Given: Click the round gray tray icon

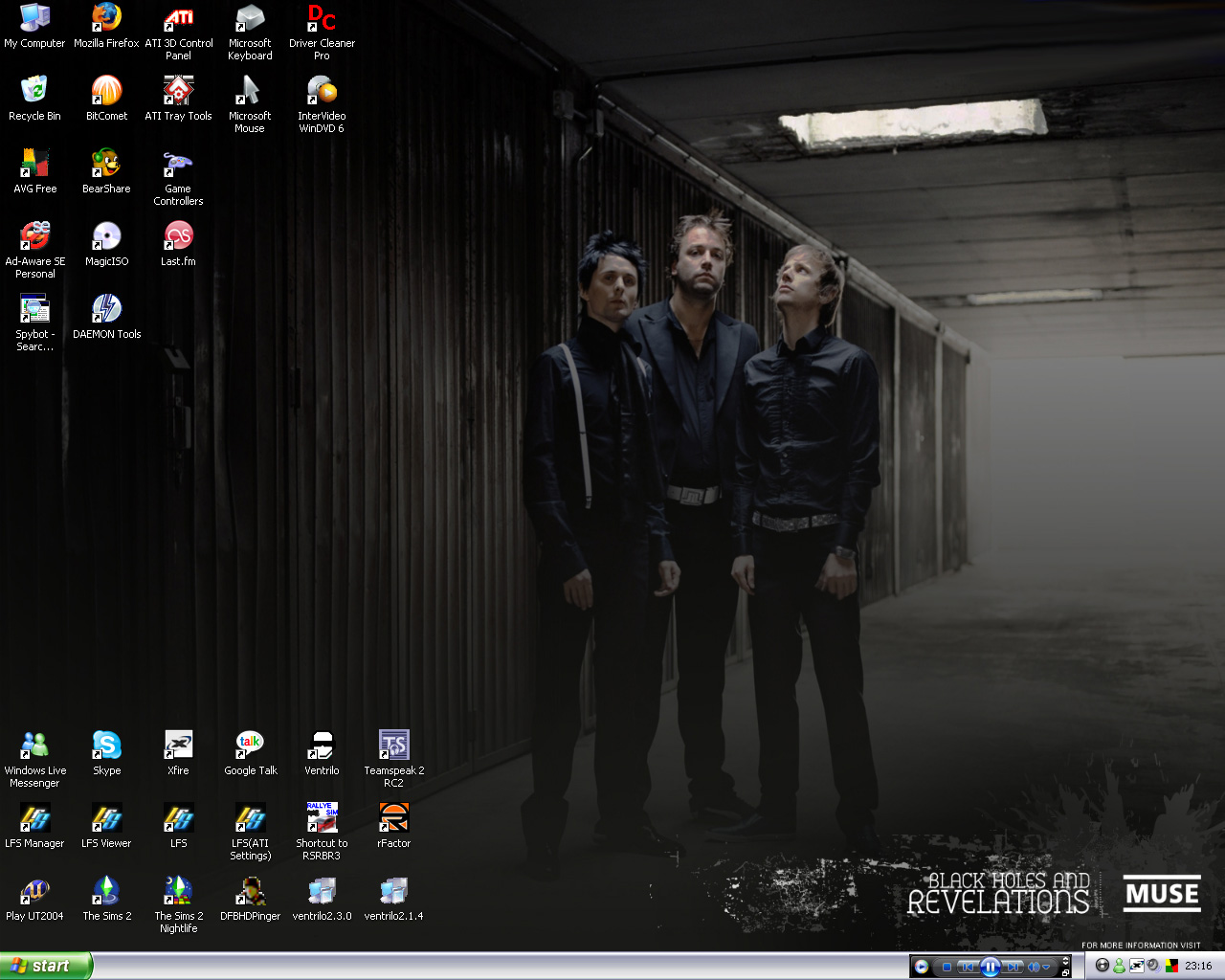Looking at the screenshot, I should [x=1102, y=966].
